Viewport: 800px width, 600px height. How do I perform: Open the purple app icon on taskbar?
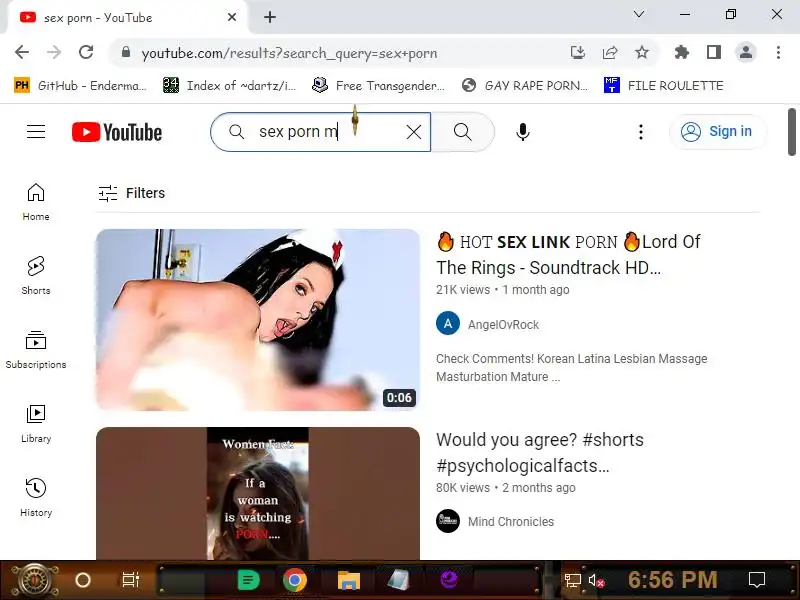click(449, 580)
